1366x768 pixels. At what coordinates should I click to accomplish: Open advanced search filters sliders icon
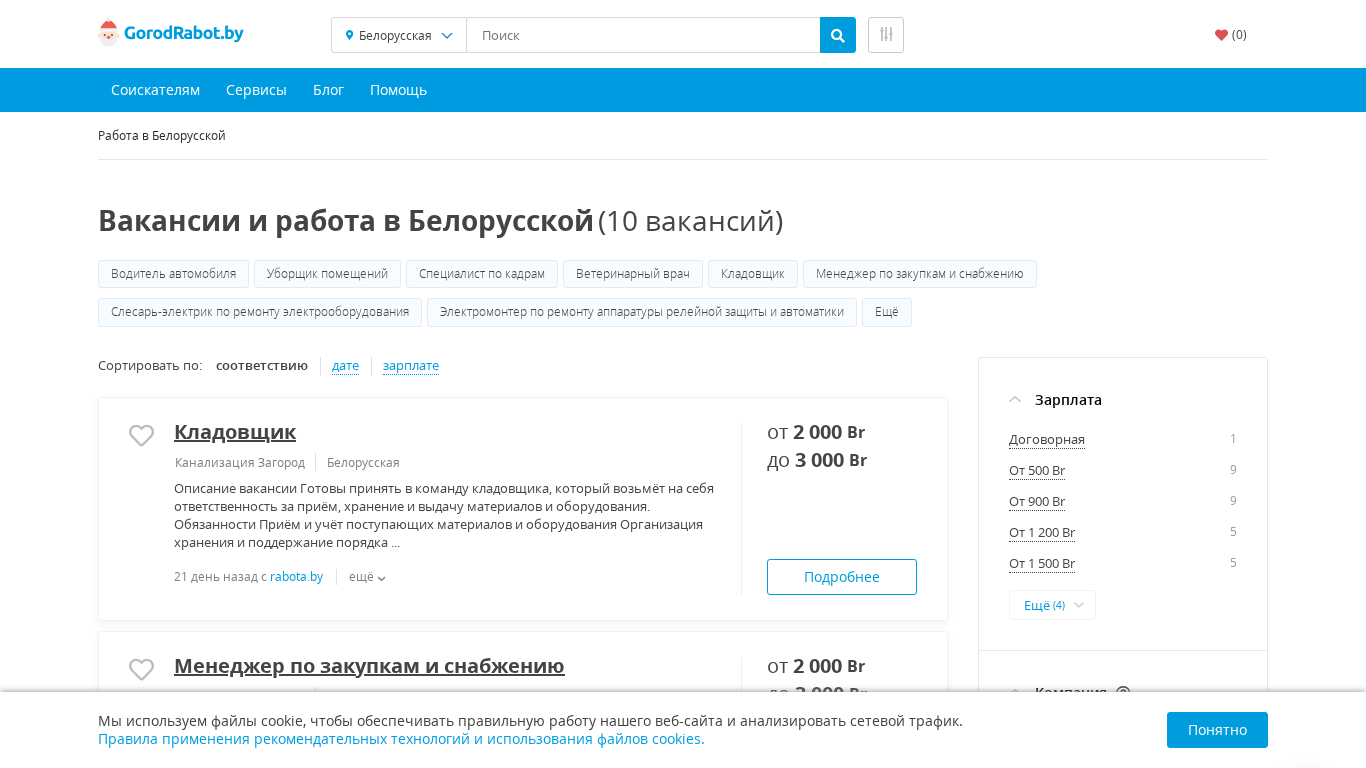pos(886,35)
